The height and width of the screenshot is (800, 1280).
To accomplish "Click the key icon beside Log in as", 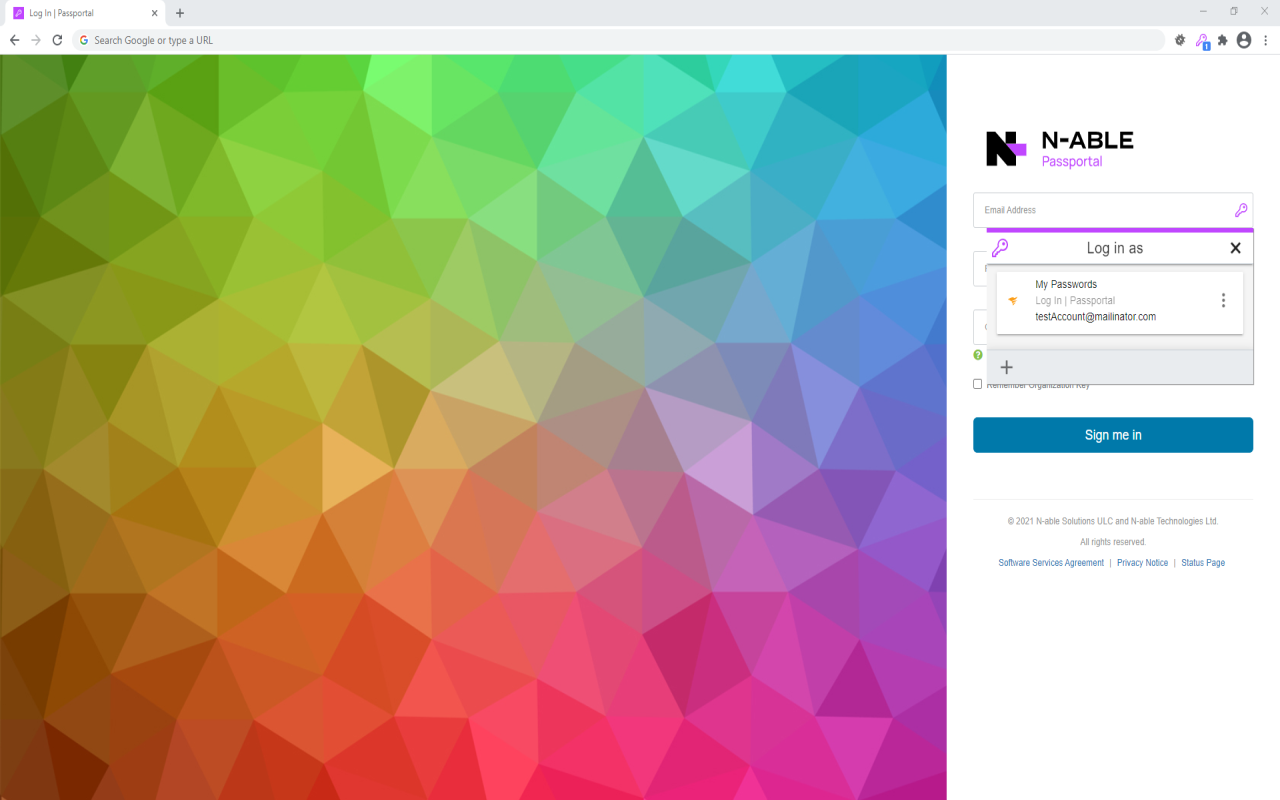I will (x=1001, y=247).
